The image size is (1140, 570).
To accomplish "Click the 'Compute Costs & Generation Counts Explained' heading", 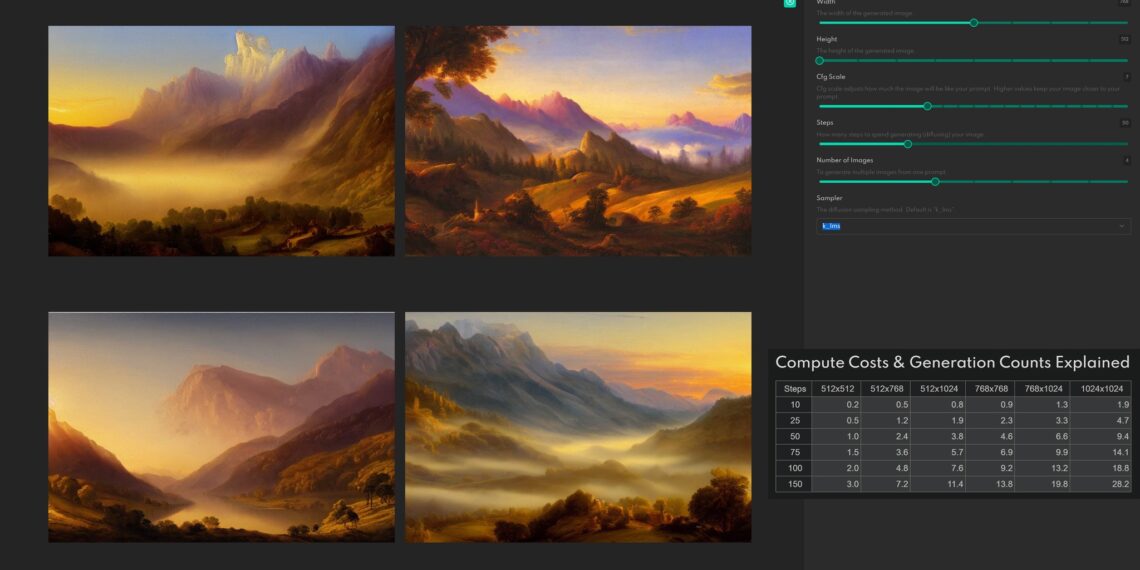I will [x=952, y=362].
